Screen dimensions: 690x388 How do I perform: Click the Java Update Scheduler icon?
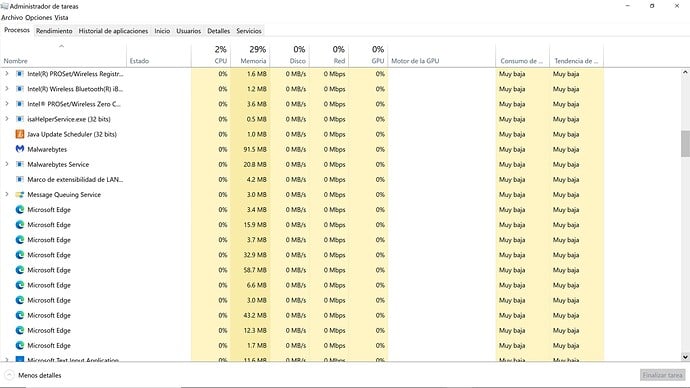[x=20, y=134]
